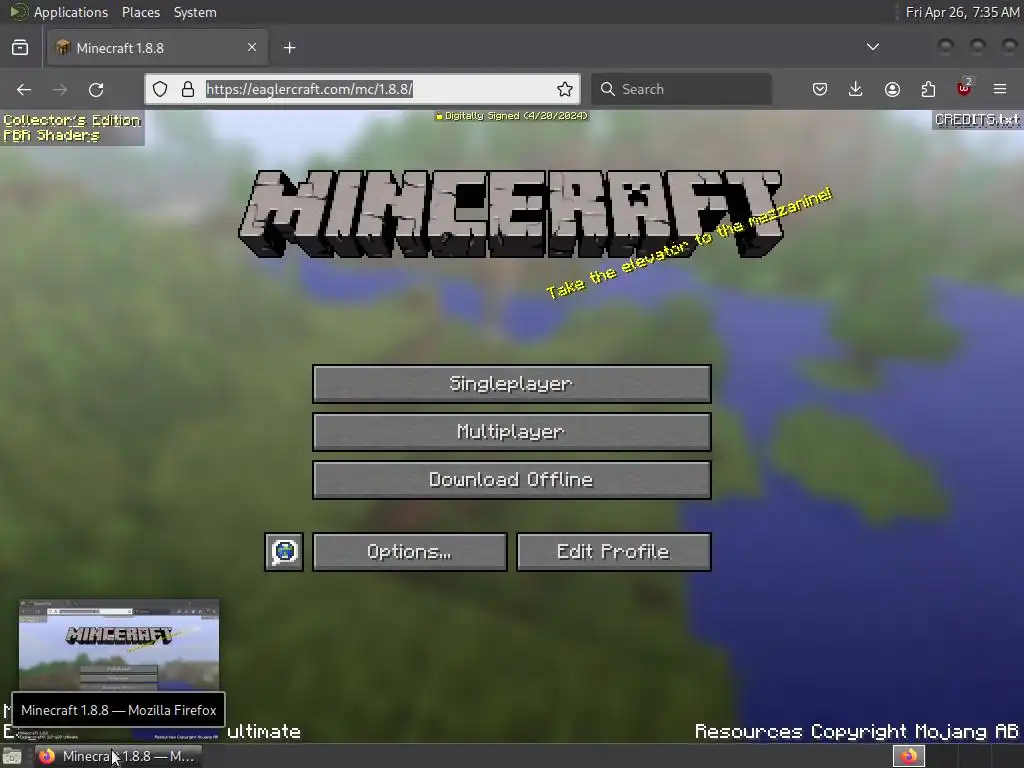
Task: Click Firefox icon in workspace switcher
Action: [909, 756]
